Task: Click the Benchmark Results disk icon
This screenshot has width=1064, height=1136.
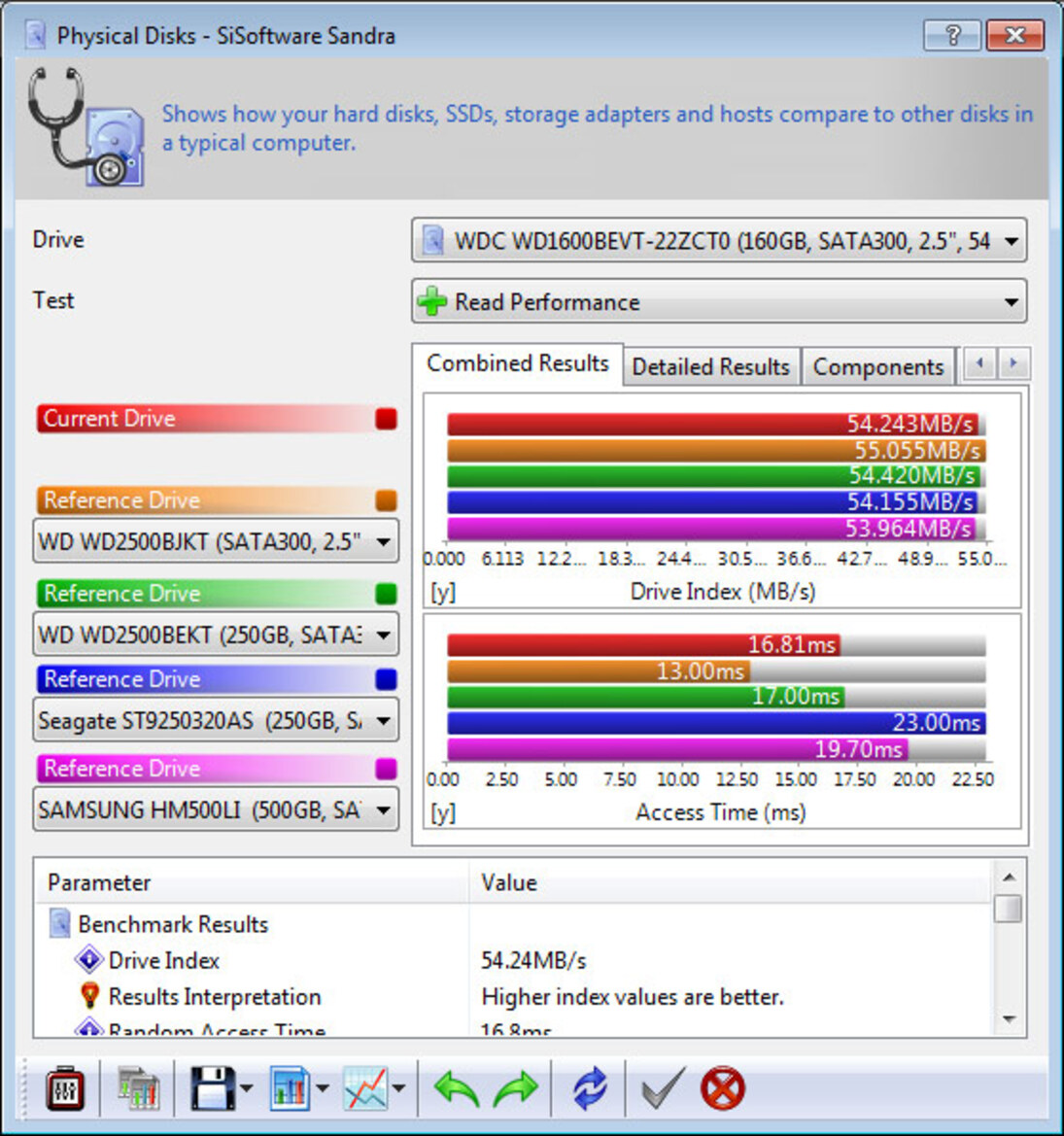Action: click(59, 924)
